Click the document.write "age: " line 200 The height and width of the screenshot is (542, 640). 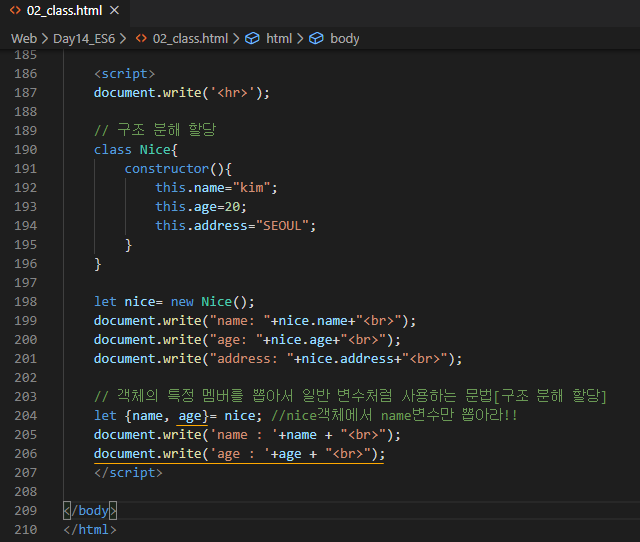point(247,340)
